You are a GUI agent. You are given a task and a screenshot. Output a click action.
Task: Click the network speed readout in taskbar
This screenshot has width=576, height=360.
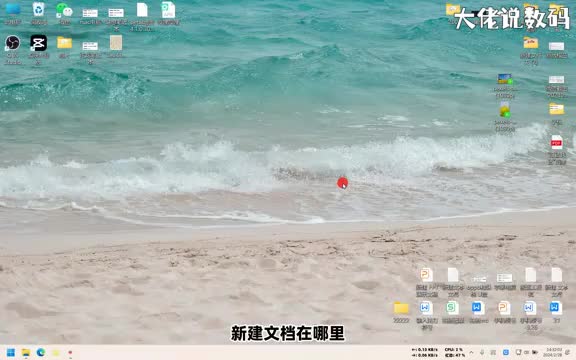click(x=425, y=353)
